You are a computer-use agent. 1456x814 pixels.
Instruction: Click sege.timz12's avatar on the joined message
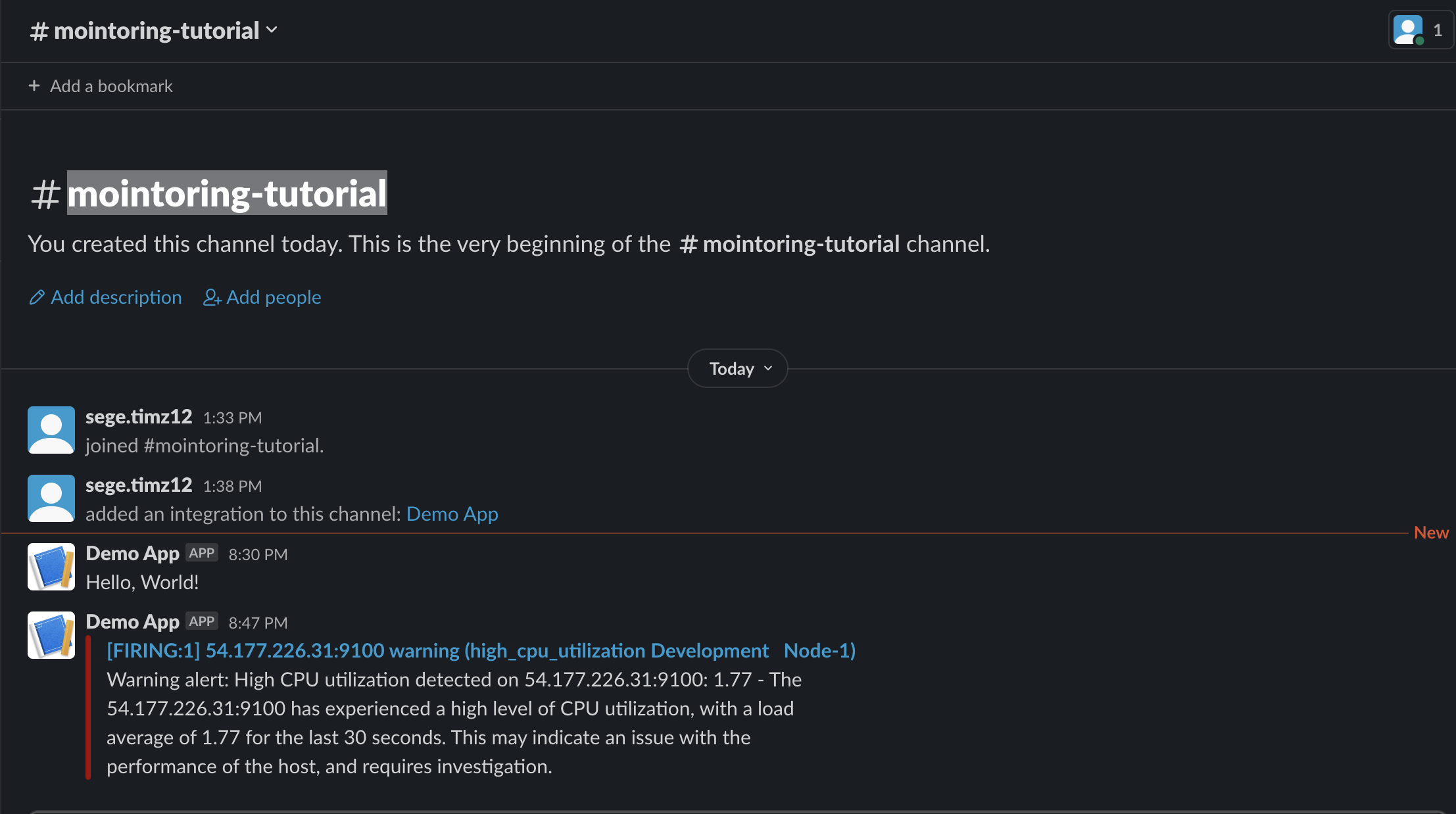[51, 430]
